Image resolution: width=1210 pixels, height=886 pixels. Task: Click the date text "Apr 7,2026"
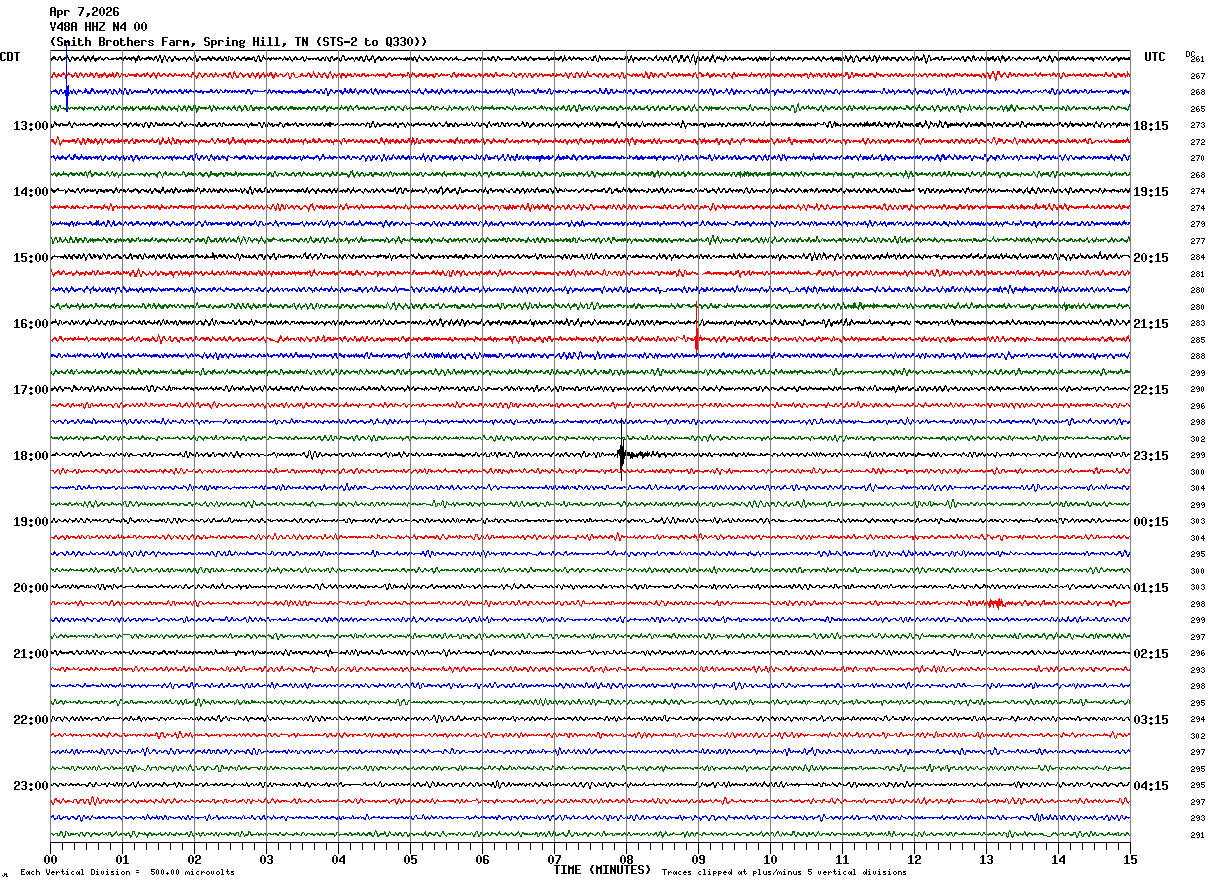tap(84, 12)
